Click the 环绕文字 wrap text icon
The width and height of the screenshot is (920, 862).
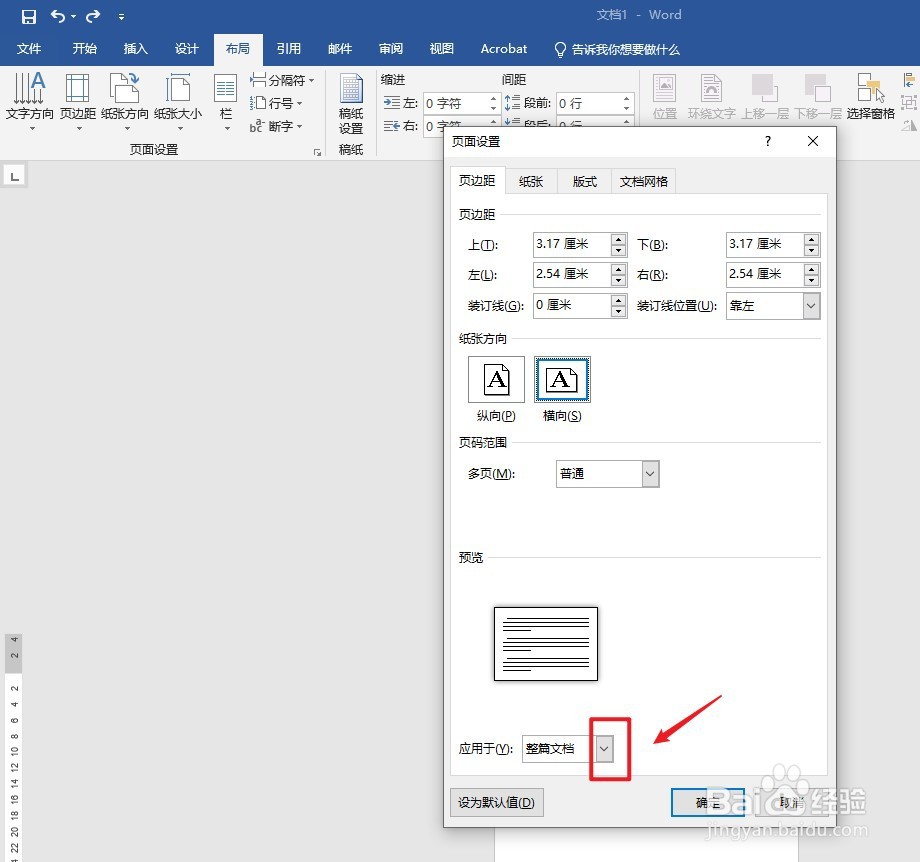[x=711, y=97]
